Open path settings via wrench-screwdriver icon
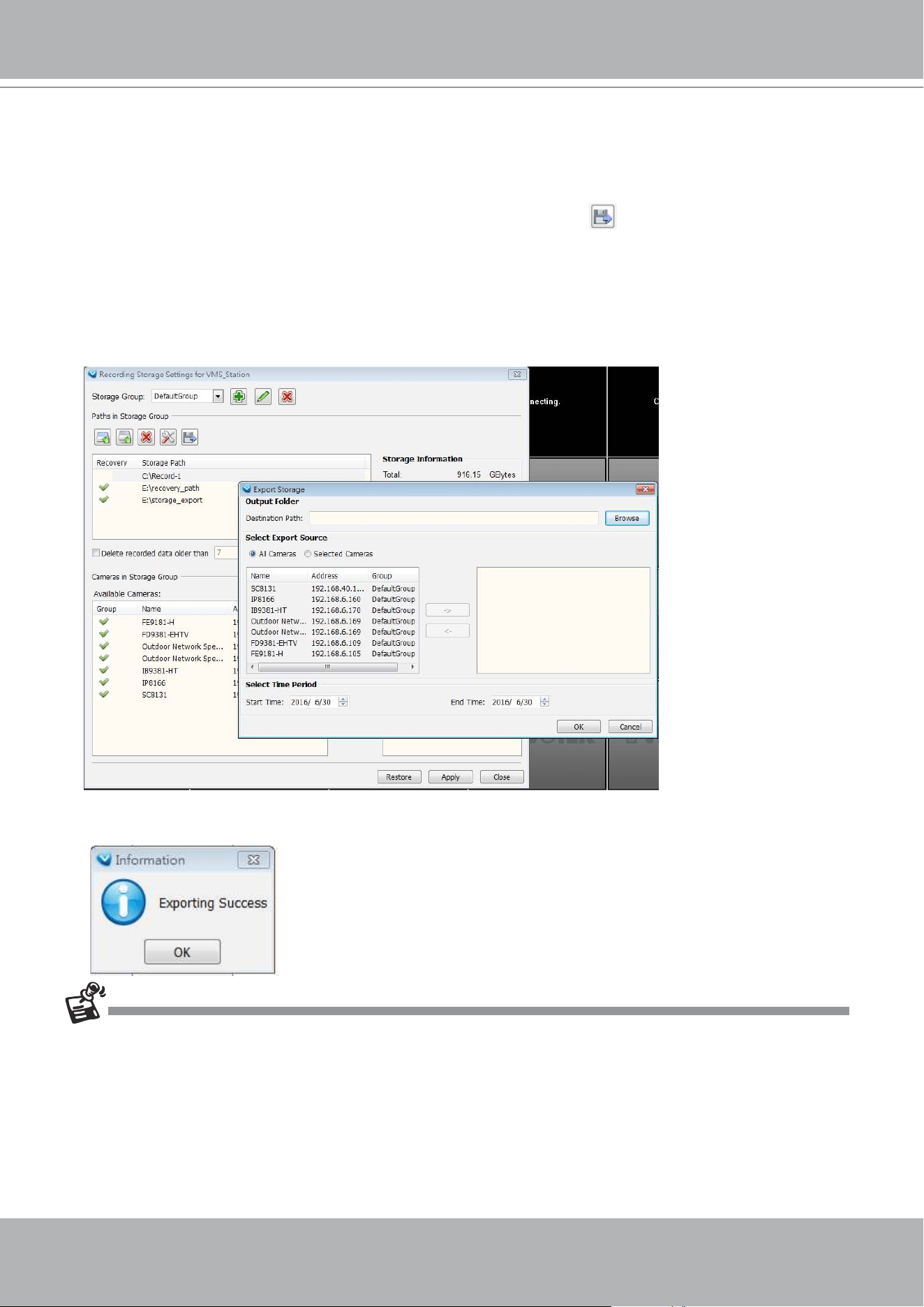The height and width of the screenshot is (1307, 924). click(x=168, y=438)
